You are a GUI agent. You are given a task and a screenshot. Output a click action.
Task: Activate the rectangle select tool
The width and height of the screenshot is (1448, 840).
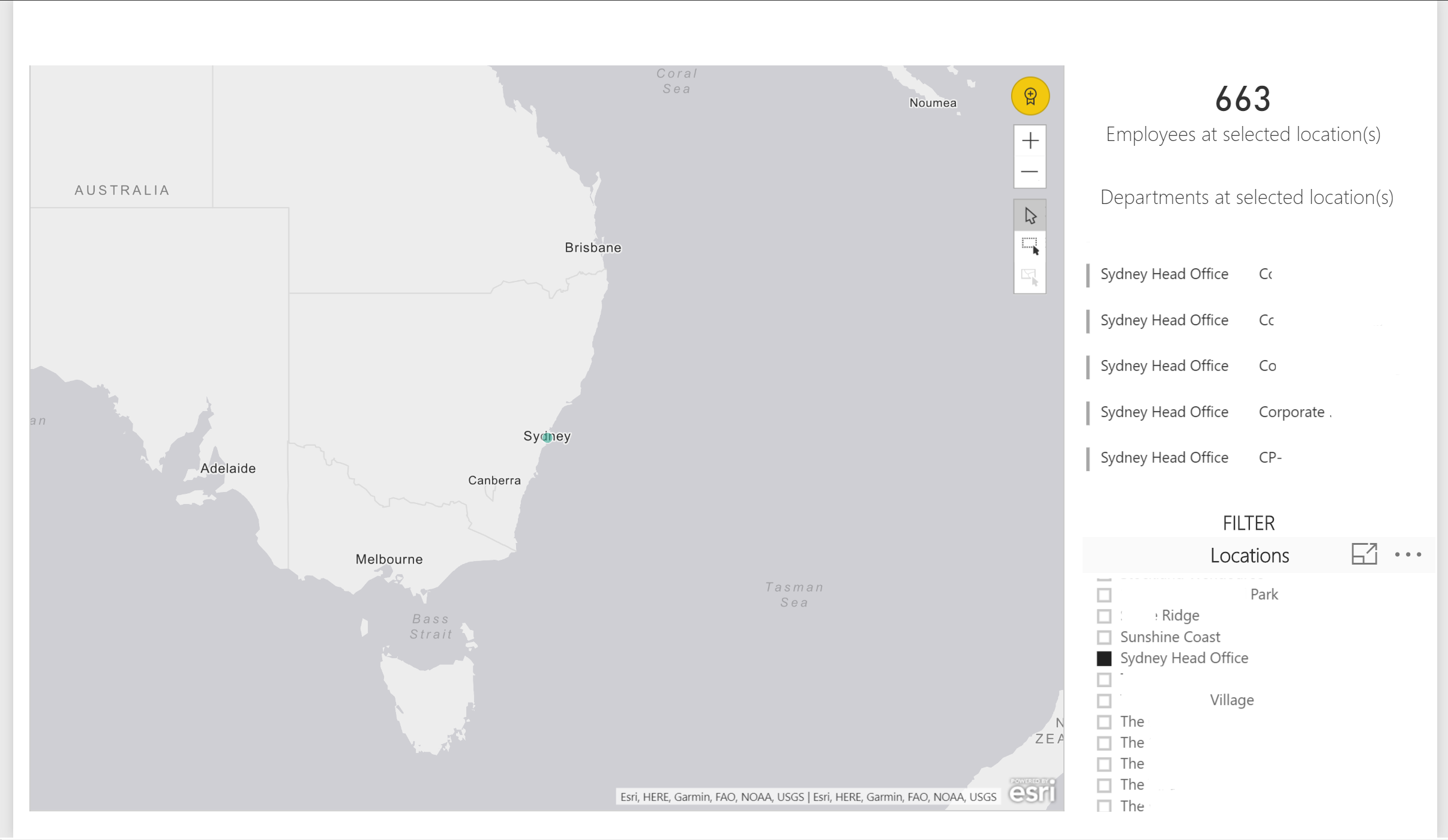pyautogui.click(x=1030, y=246)
